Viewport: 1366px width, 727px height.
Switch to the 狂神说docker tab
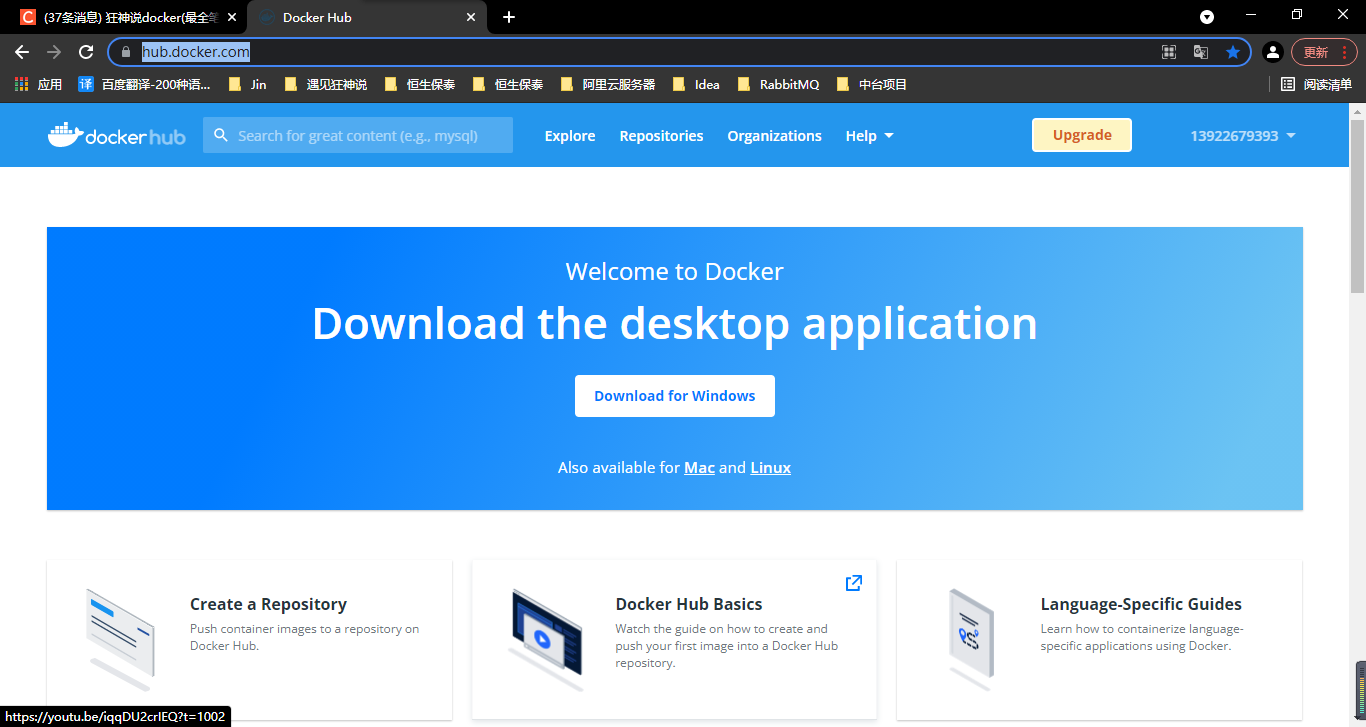126,17
